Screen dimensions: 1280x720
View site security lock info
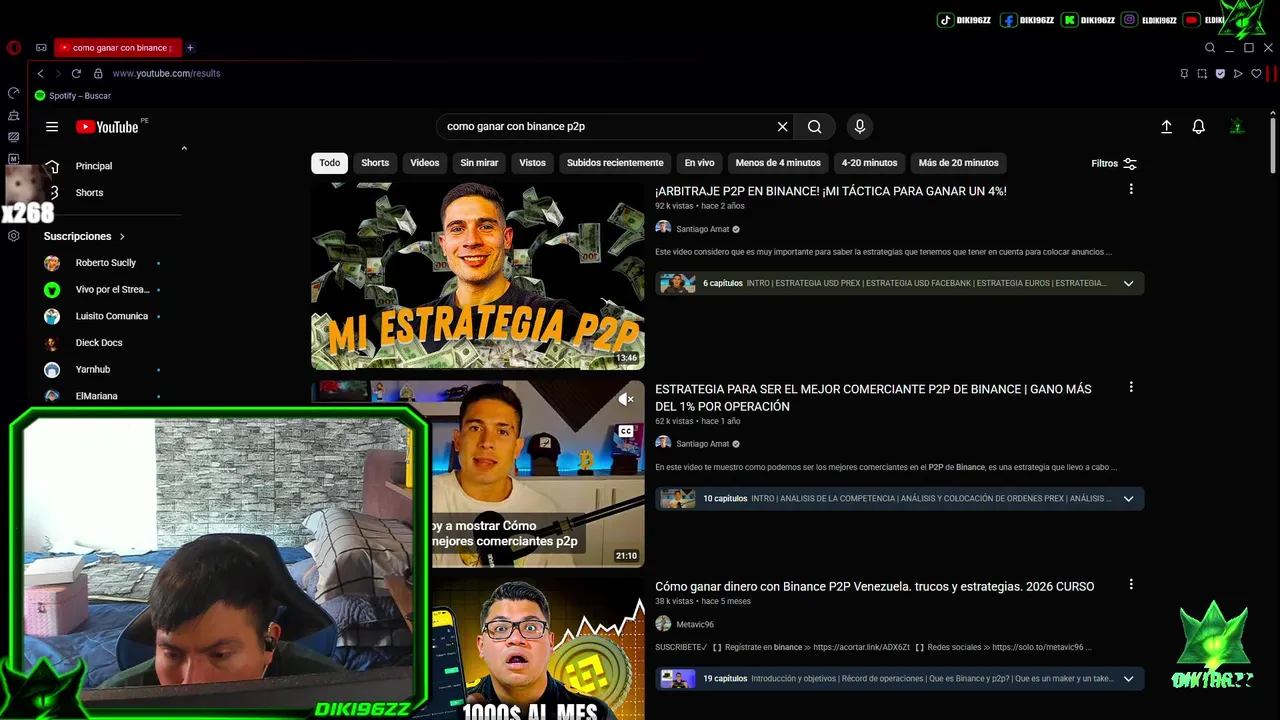pos(98,73)
